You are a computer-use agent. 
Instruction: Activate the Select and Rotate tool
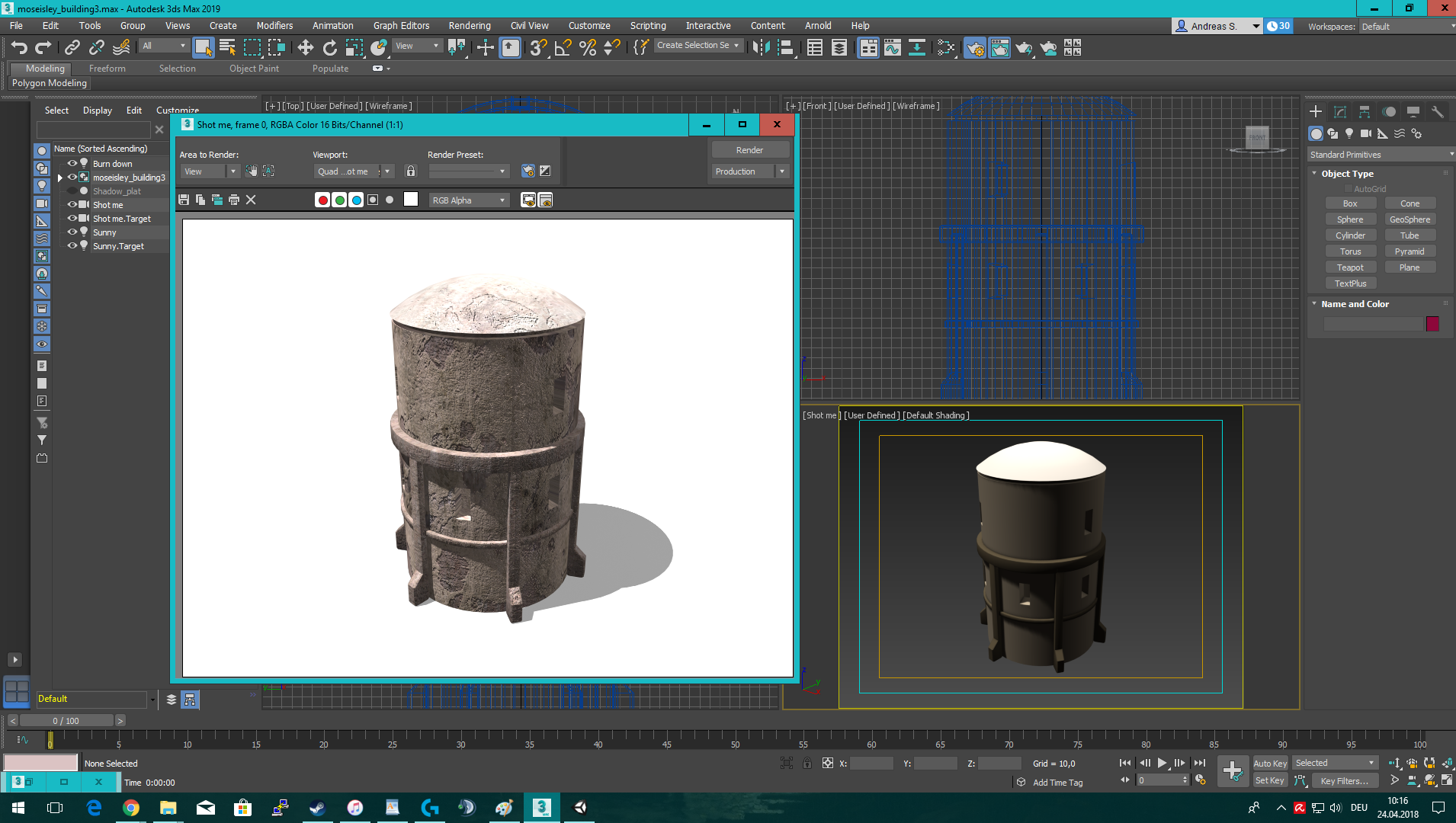[x=329, y=47]
